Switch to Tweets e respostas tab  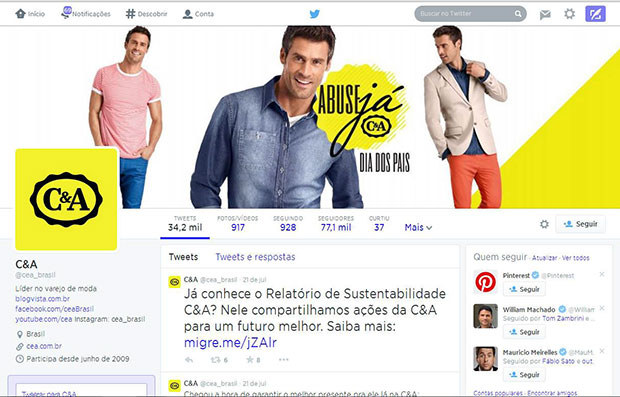pyautogui.click(x=255, y=257)
